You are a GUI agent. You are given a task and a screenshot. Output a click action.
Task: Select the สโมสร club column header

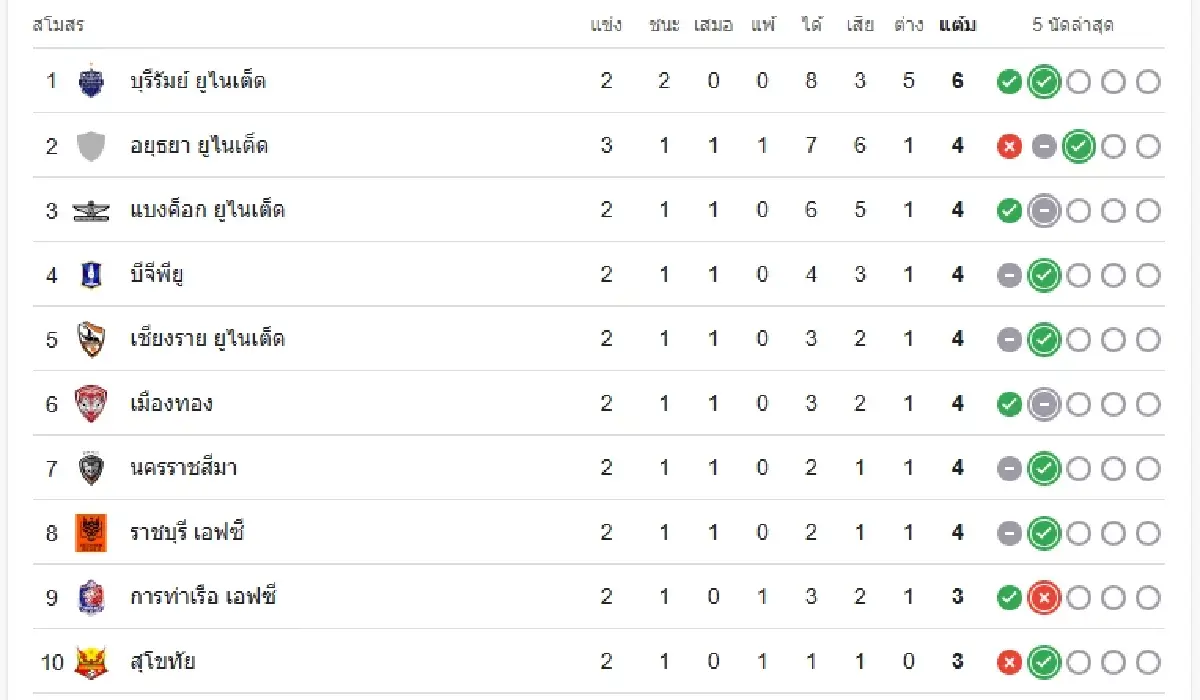58,25
